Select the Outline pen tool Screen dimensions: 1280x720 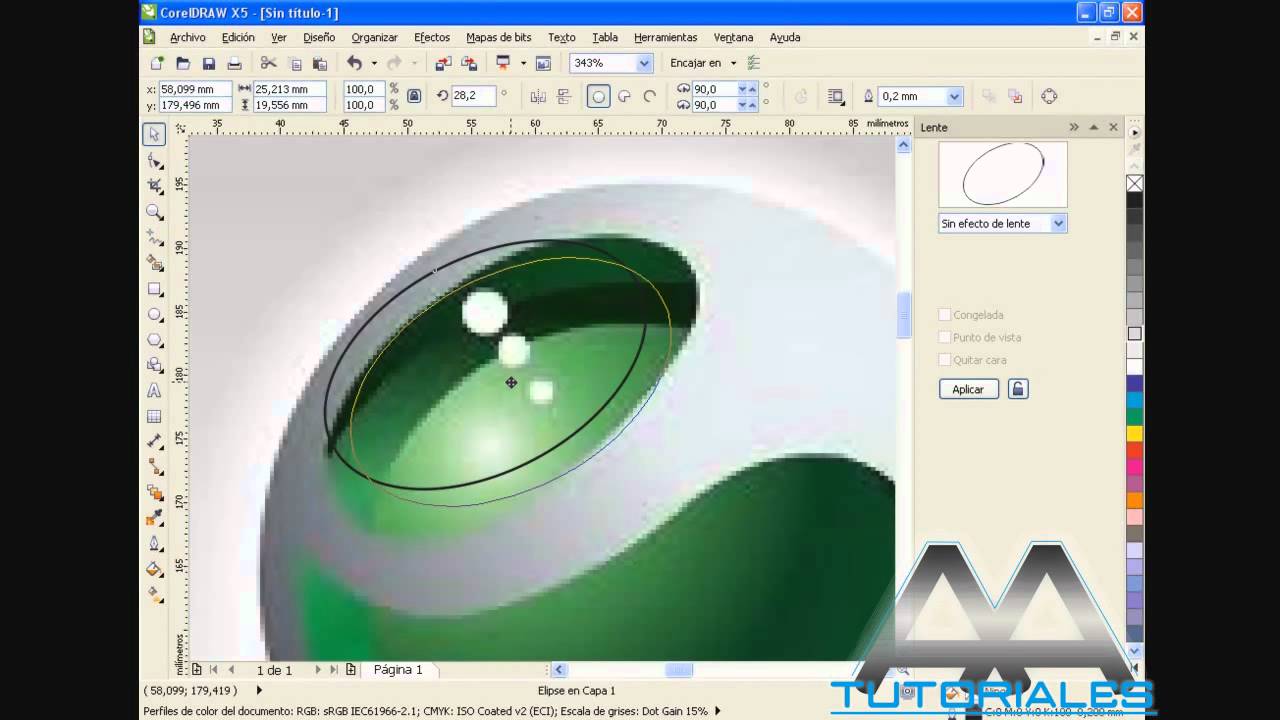coord(154,544)
